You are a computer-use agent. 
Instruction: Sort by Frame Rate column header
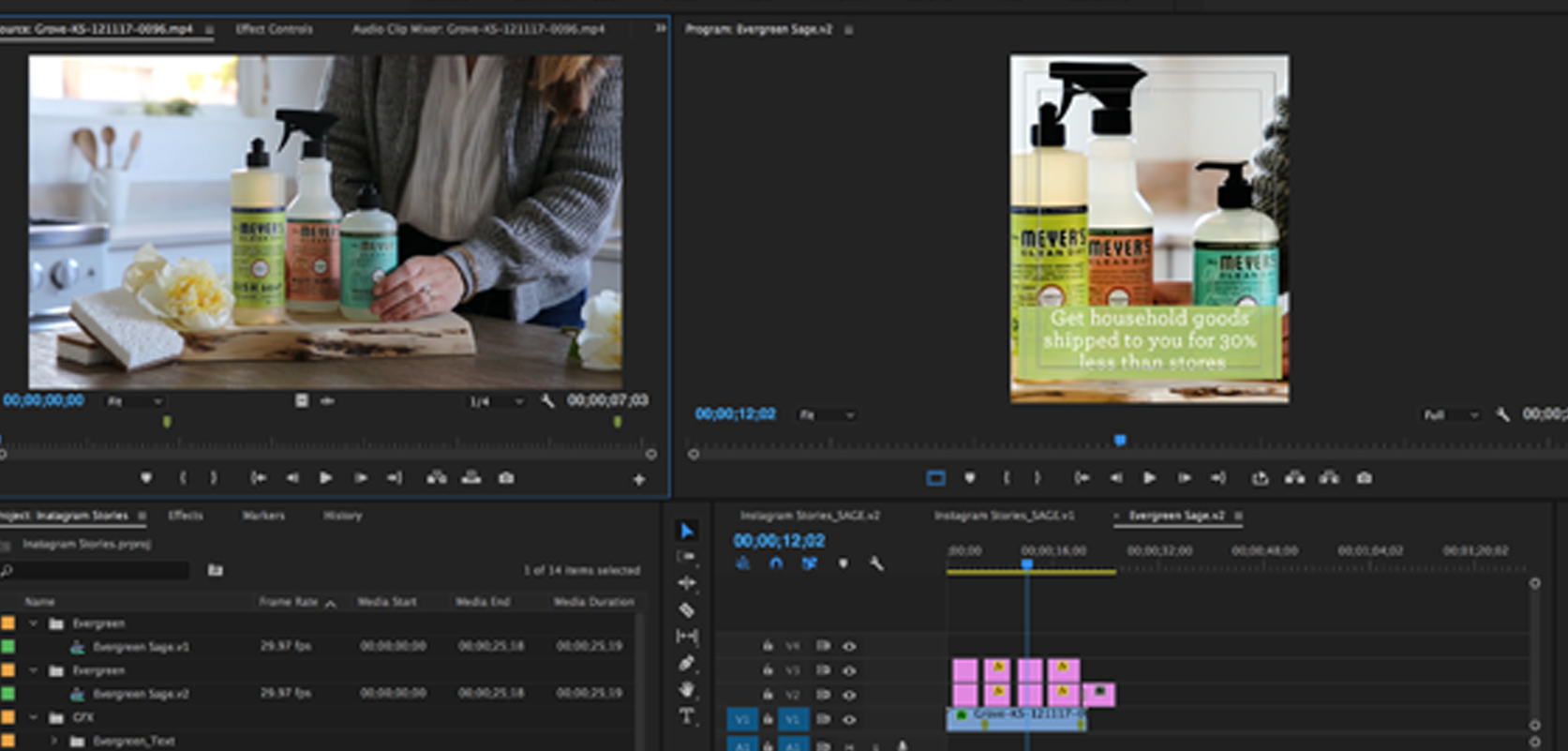pyautogui.click(x=288, y=602)
